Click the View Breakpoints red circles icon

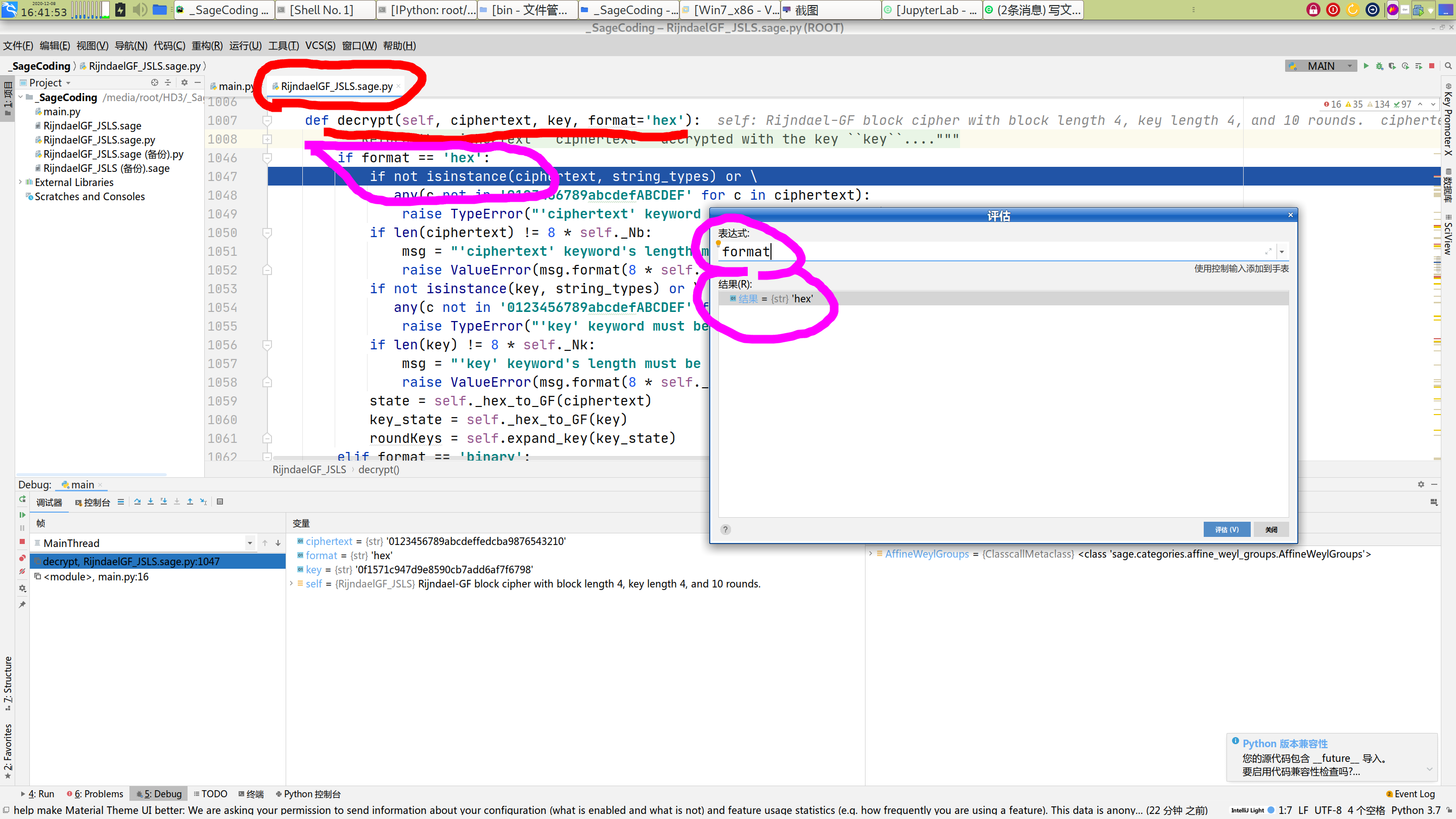pos(22,558)
